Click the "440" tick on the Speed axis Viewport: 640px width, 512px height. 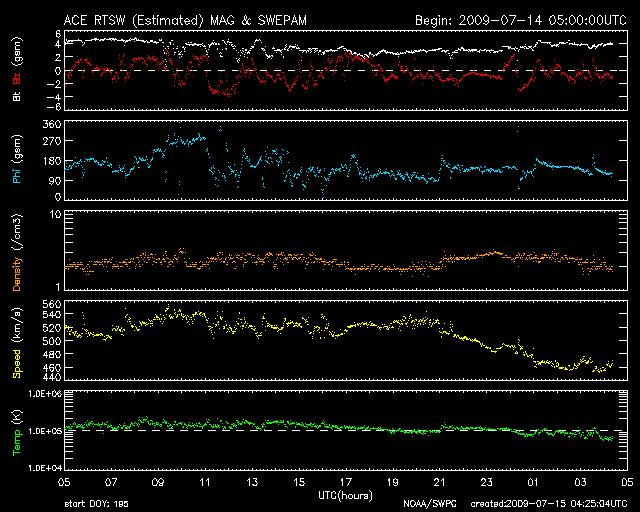tap(52, 377)
